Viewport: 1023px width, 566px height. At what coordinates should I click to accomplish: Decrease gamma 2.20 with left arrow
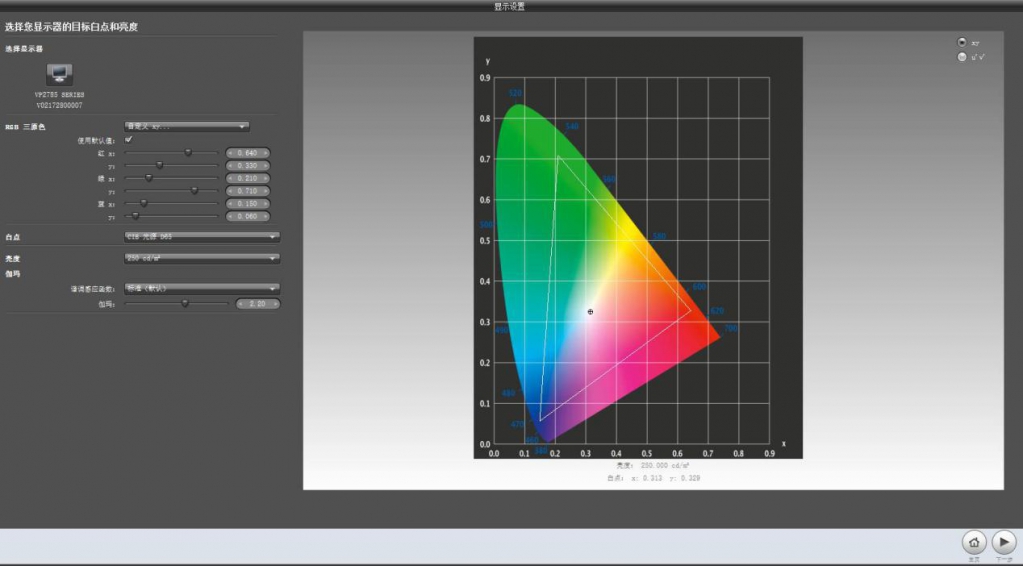point(241,304)
